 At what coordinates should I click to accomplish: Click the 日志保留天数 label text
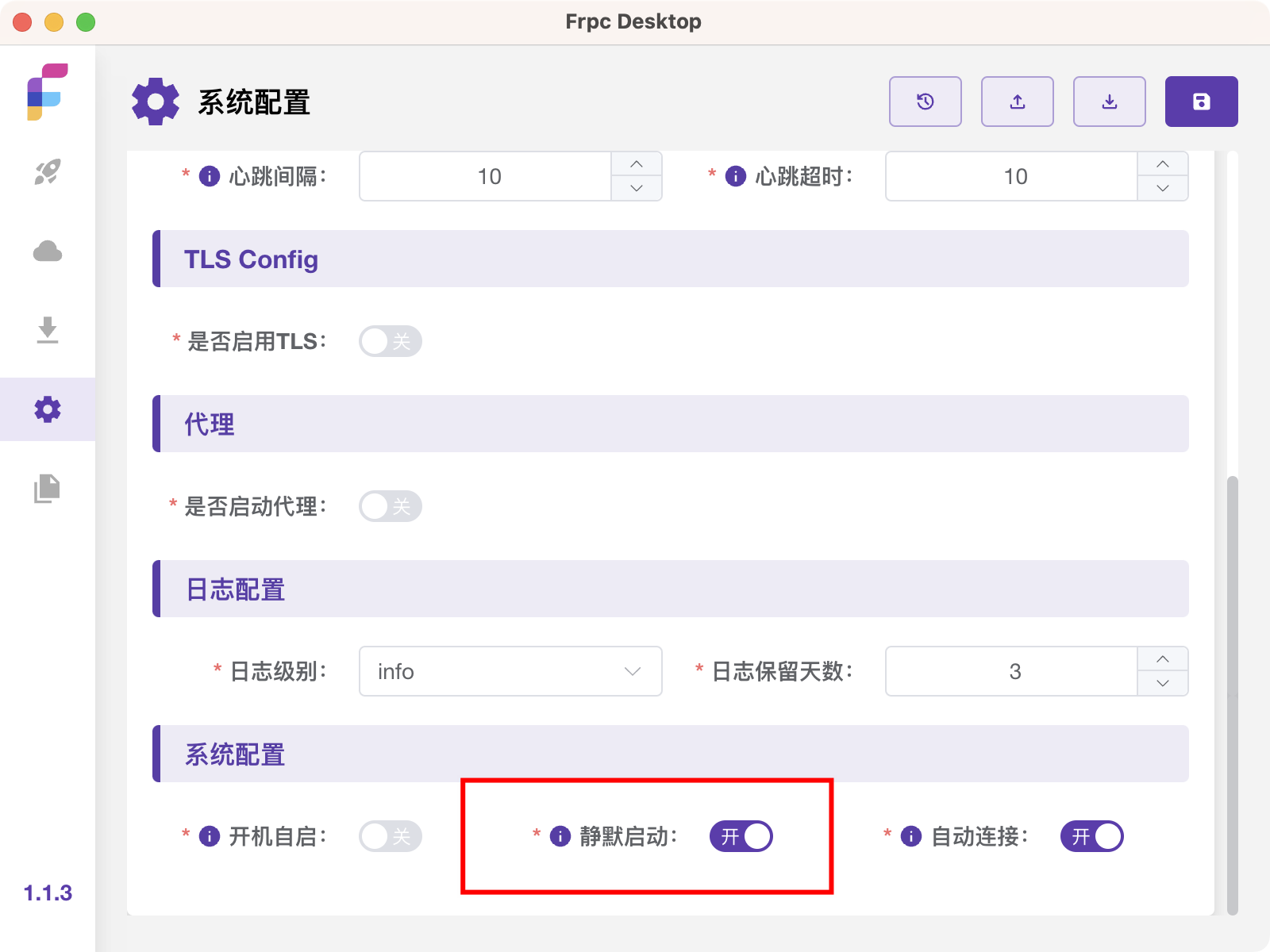tap(782, 671)
